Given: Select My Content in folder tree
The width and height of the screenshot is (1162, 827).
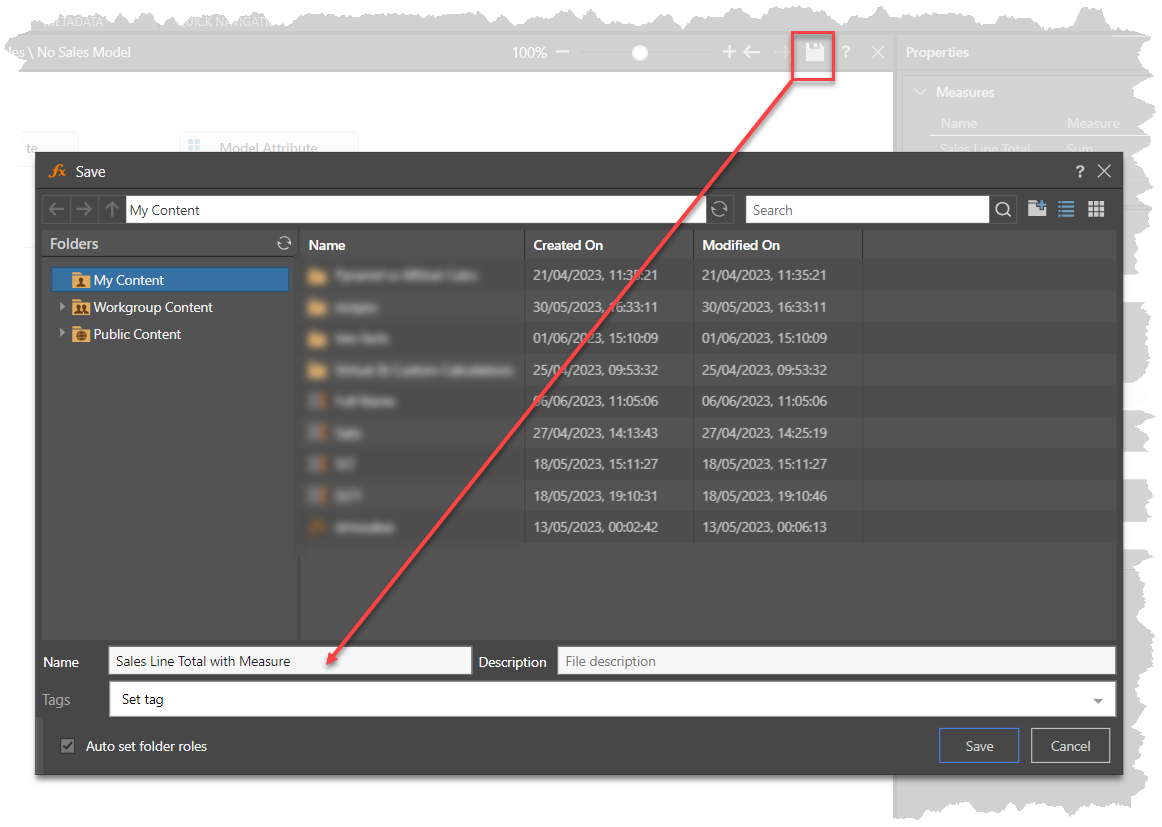Looking at the screenshot, I should click(128, 280).
